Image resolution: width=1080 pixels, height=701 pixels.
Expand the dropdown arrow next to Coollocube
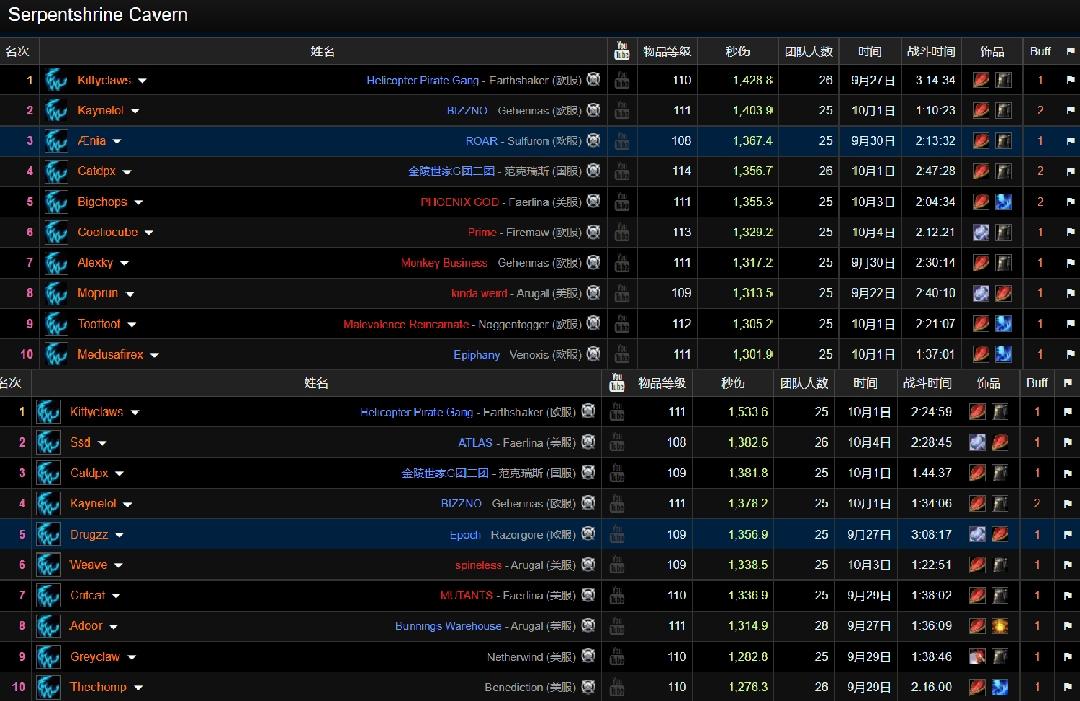point(149,233)
